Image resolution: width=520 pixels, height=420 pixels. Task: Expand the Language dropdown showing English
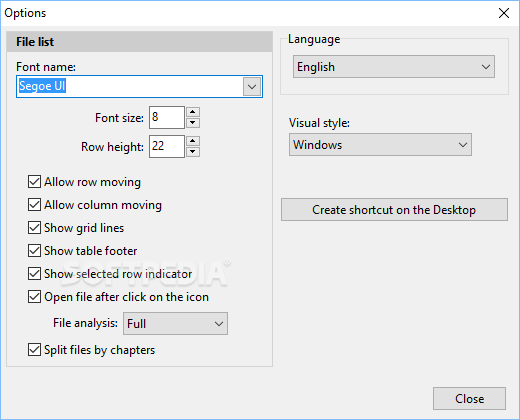pyautogui.click(x=394, y=67)
